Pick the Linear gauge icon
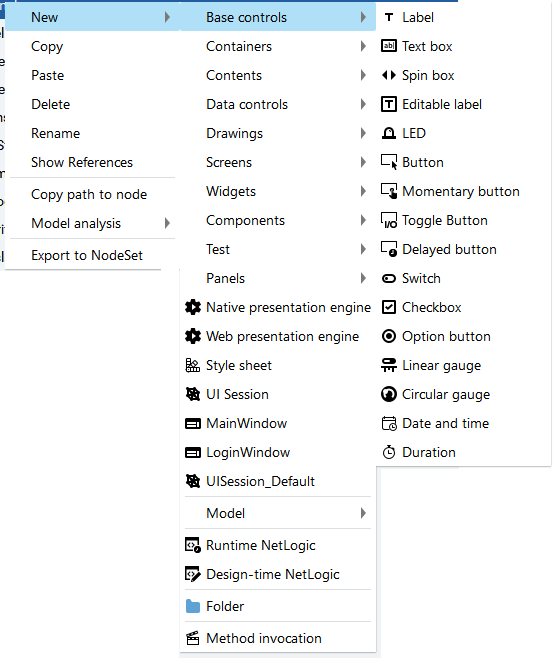The height and width of the screenshot is (658, 559). (x=389, y=366)
